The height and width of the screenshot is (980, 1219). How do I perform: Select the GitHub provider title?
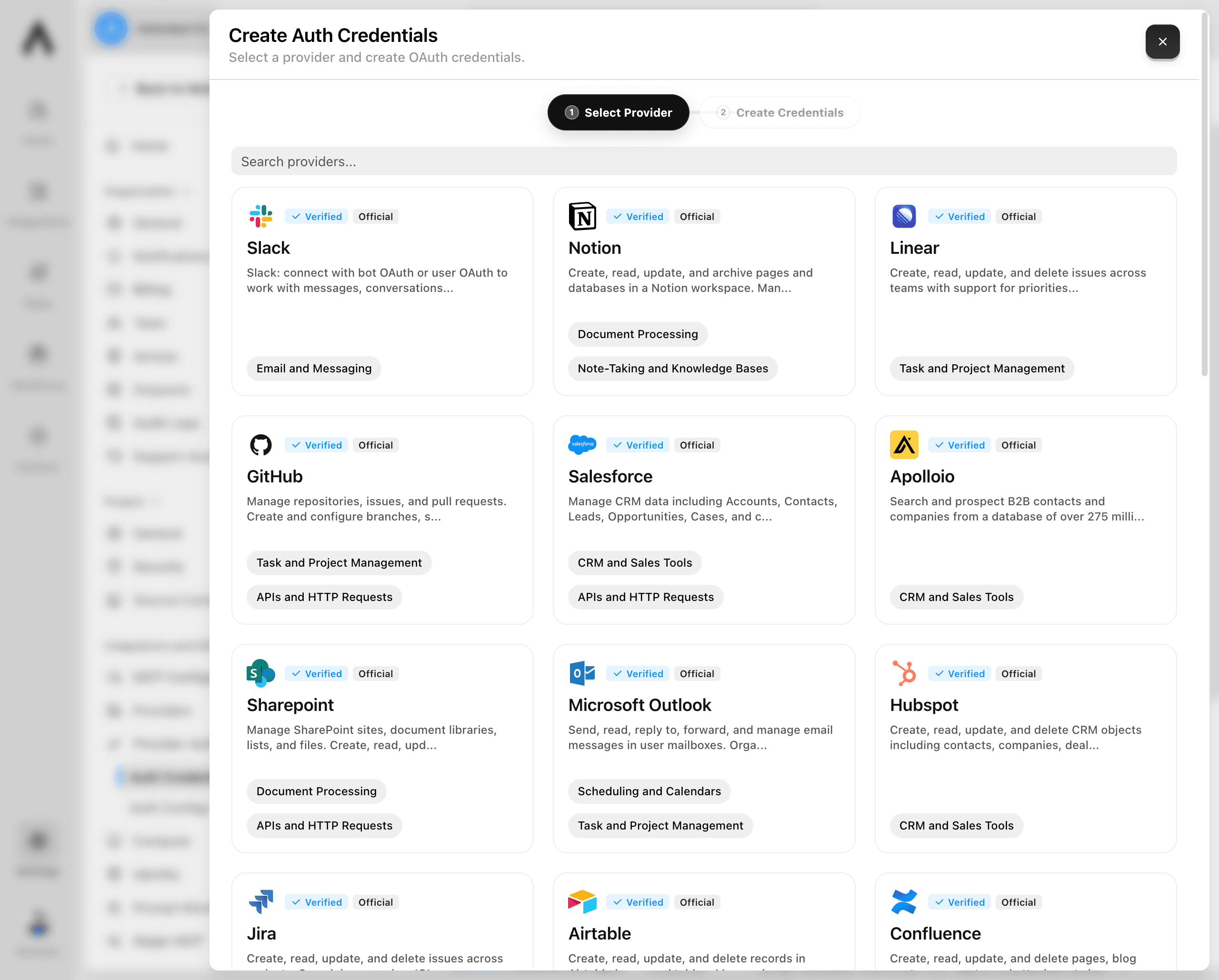tap(274, 476)
